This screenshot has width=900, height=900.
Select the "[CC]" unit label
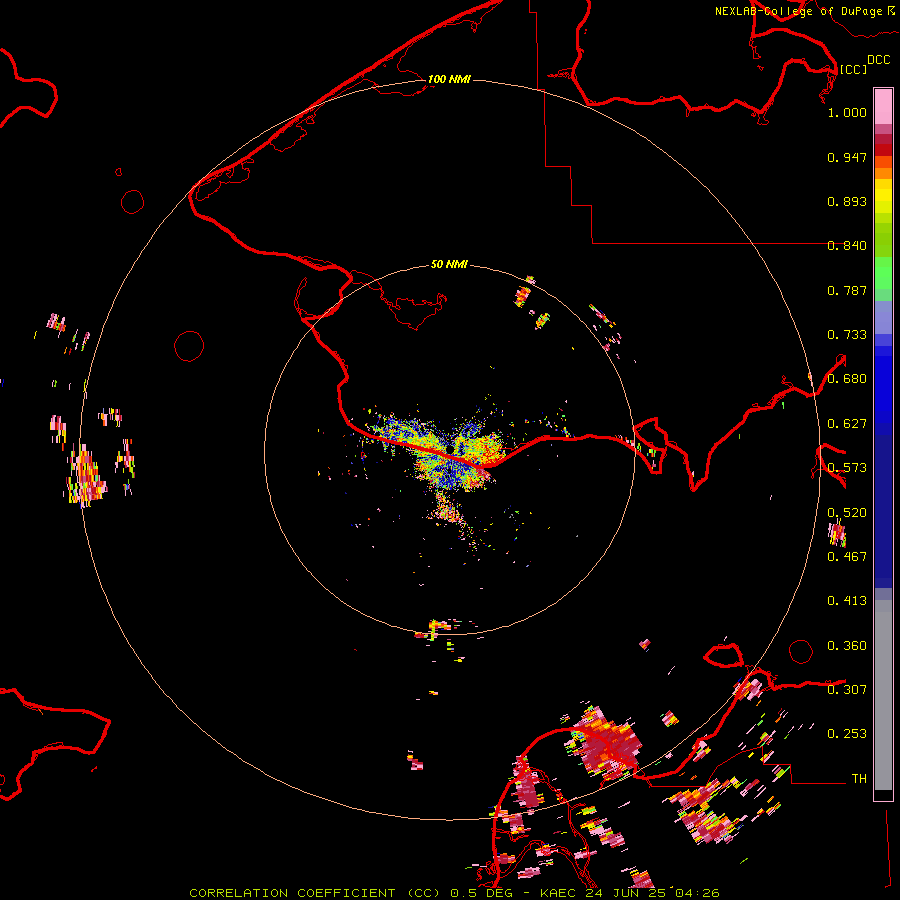(x=853, y=69)
